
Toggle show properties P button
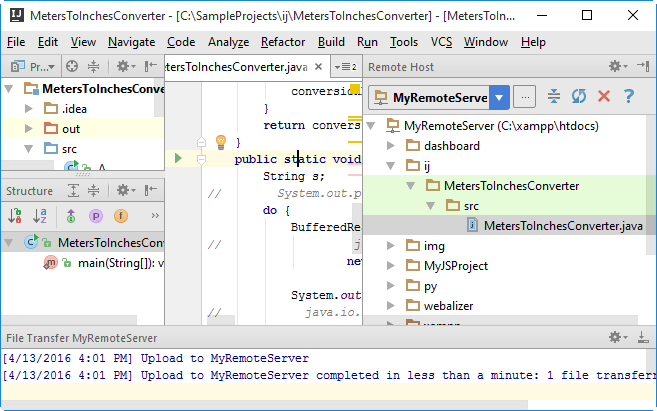(96, 216)
